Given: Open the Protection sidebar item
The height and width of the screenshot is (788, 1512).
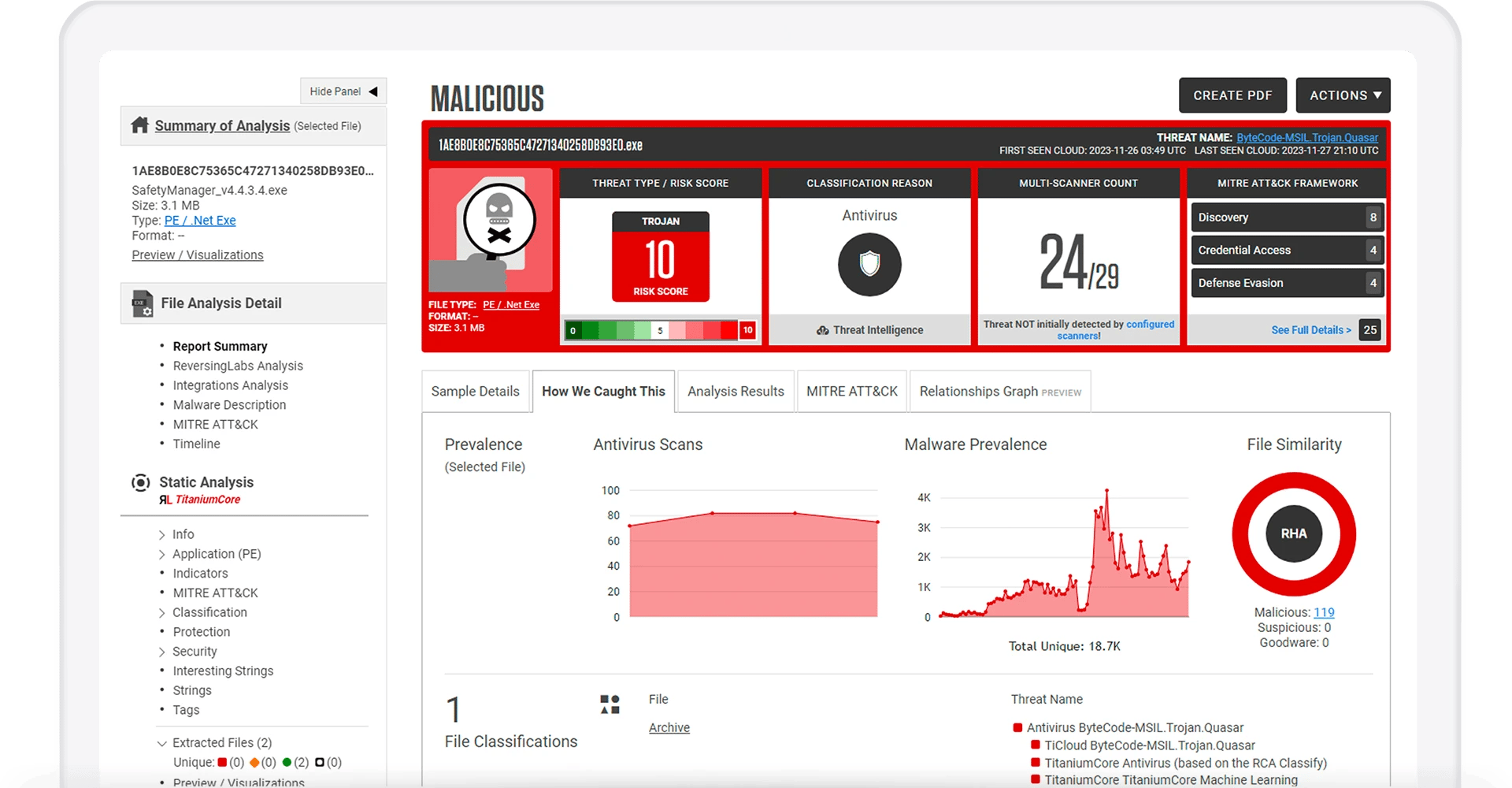Looking at the screenshot, I should click(202, 632).
